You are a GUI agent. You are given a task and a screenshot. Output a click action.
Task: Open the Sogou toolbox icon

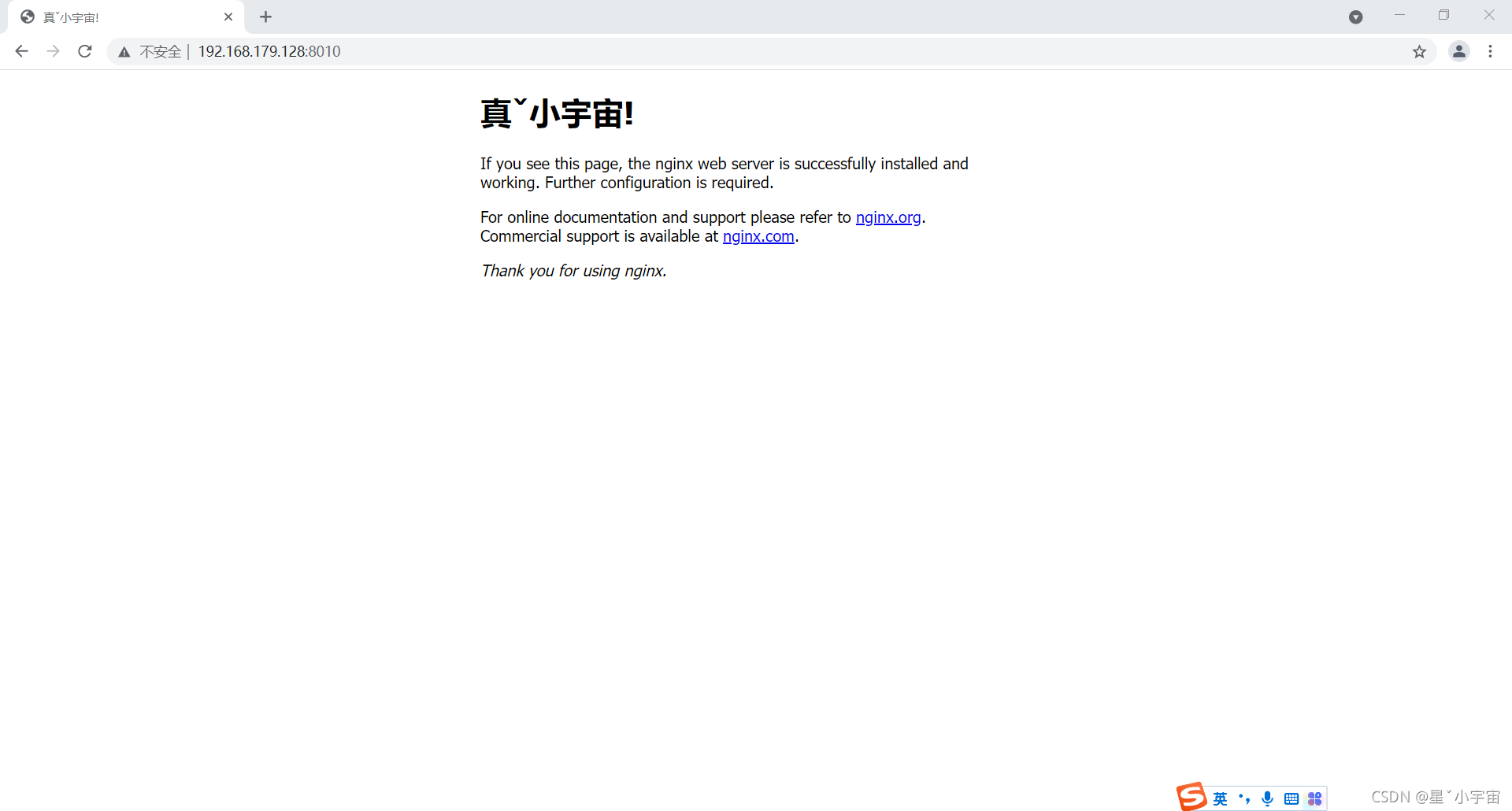tap(1314, 798)
